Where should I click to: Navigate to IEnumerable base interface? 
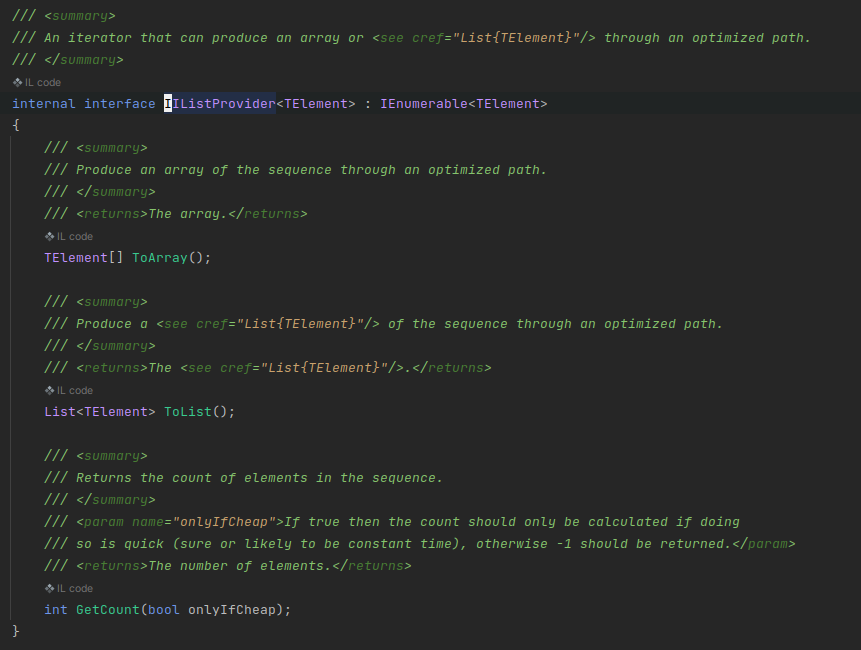pyautogui.click(x=423, y=104)
